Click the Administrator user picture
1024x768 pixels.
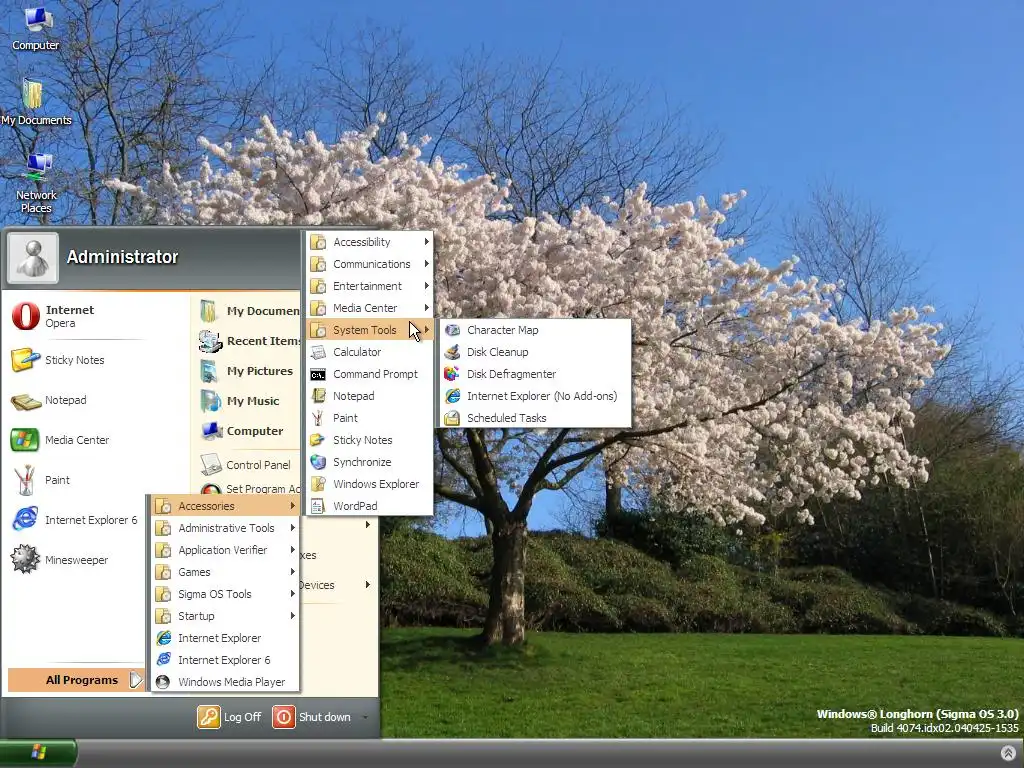(33, 257)
